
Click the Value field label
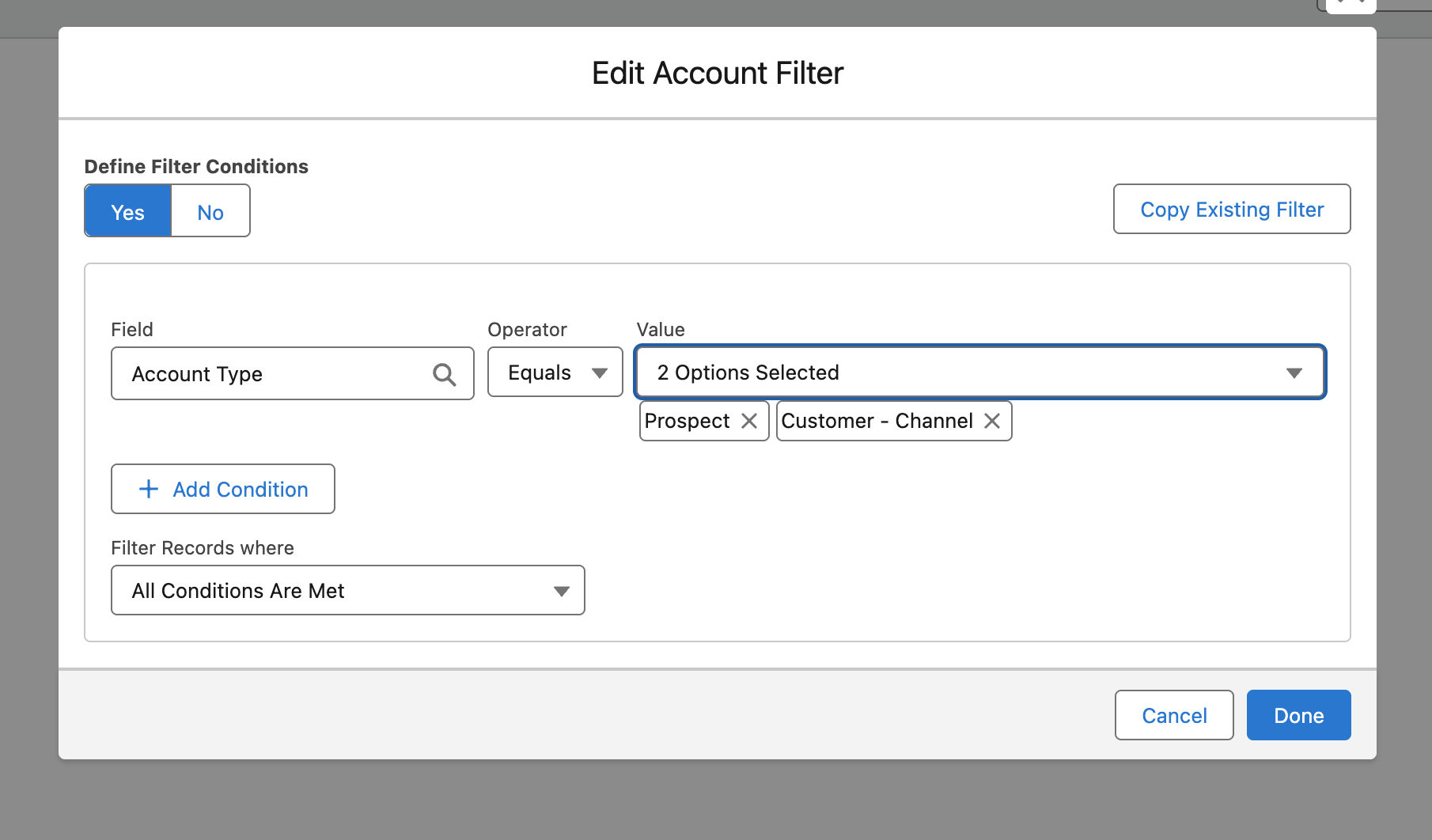tap(661, 330)
